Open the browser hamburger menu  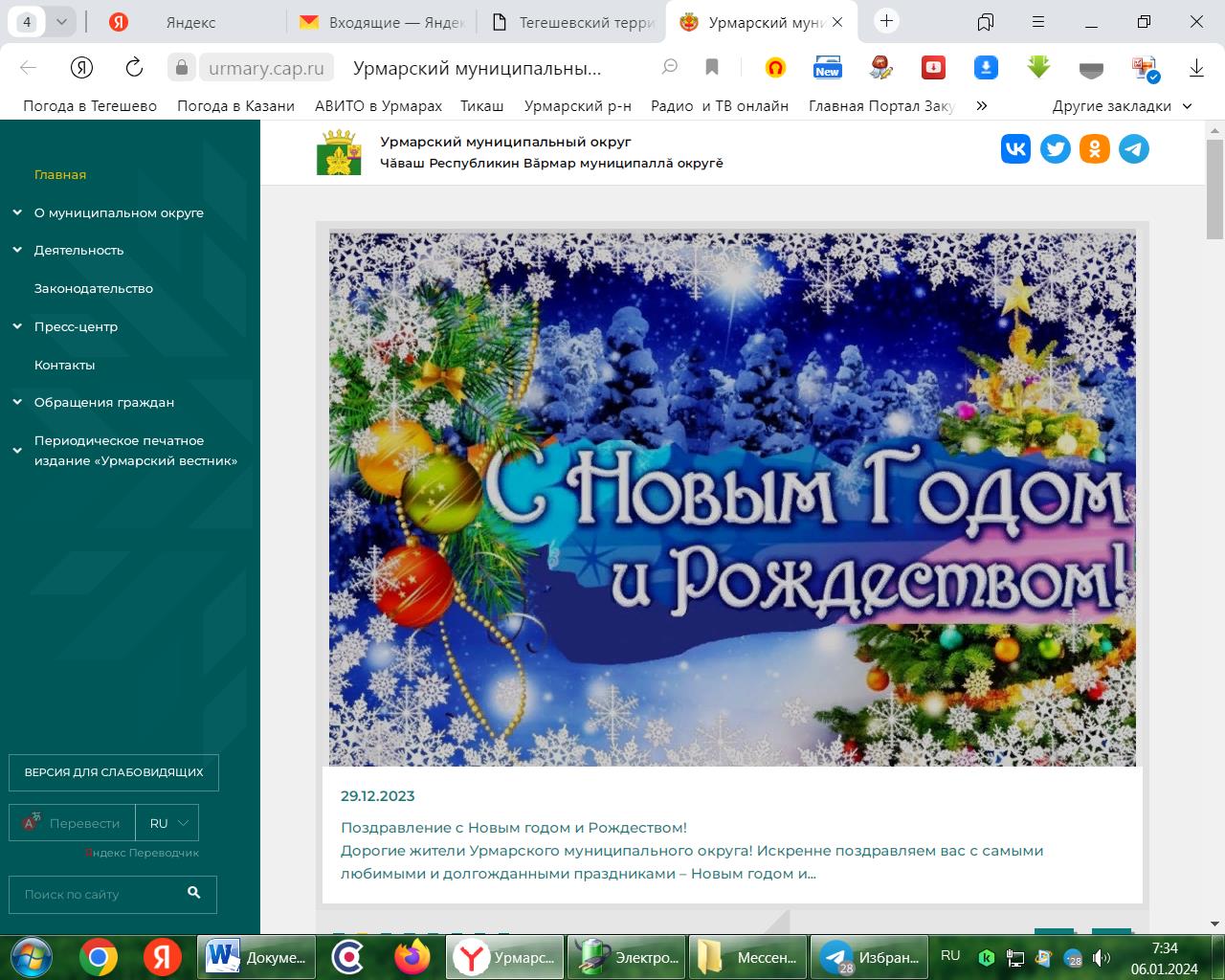1038,21
